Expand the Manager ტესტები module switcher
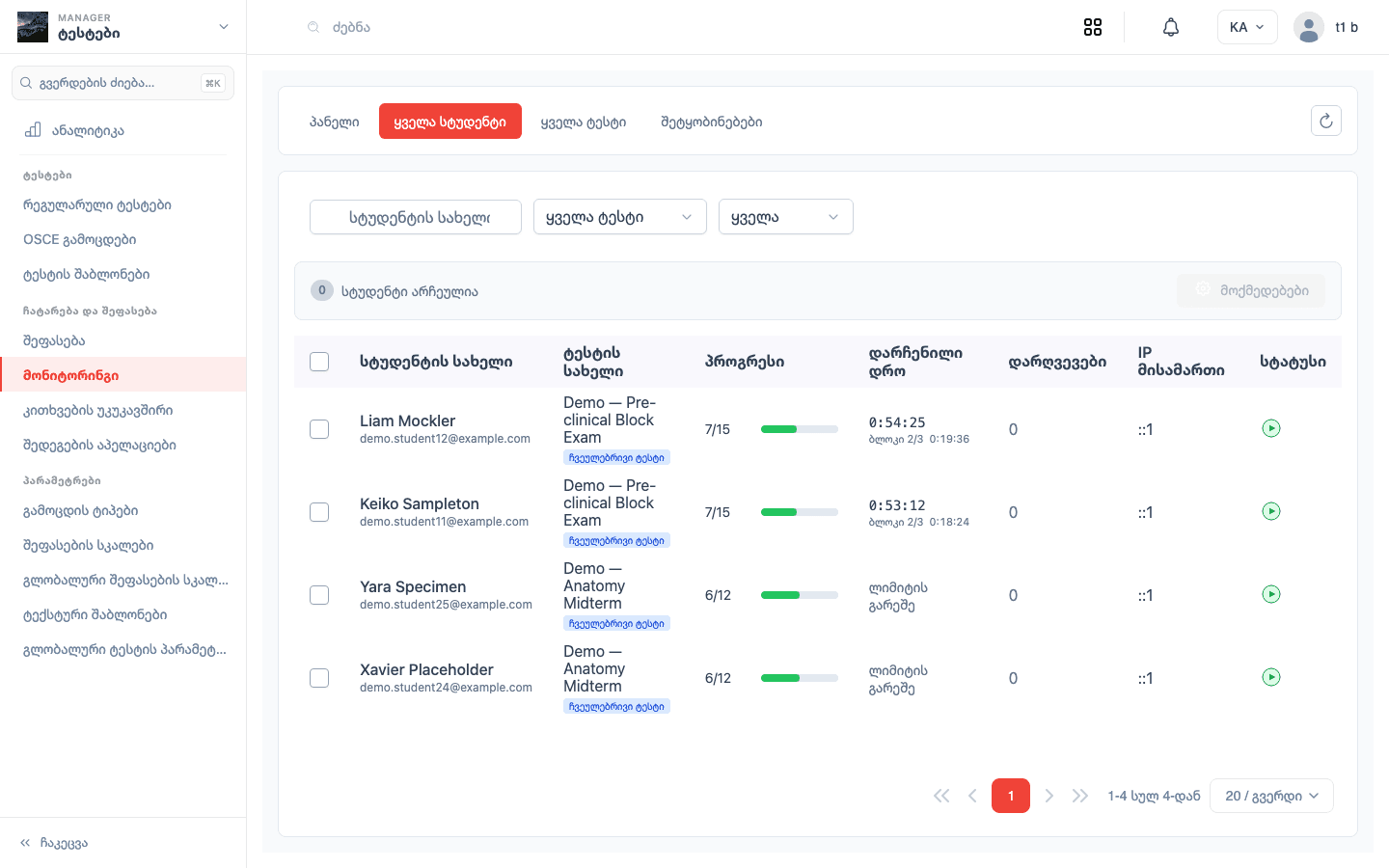 (123, 27)
